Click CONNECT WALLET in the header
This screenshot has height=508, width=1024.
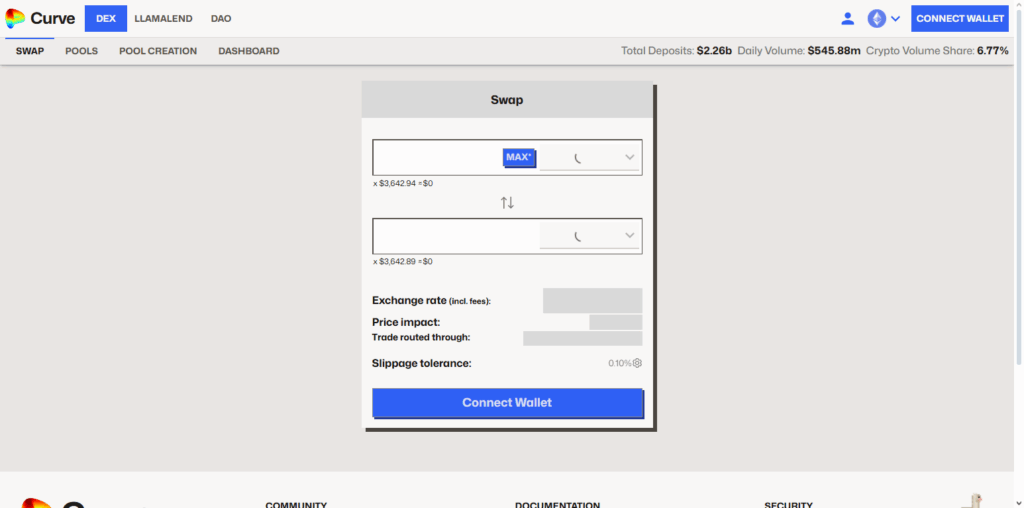pyautogui.click(x=960, y=18)
